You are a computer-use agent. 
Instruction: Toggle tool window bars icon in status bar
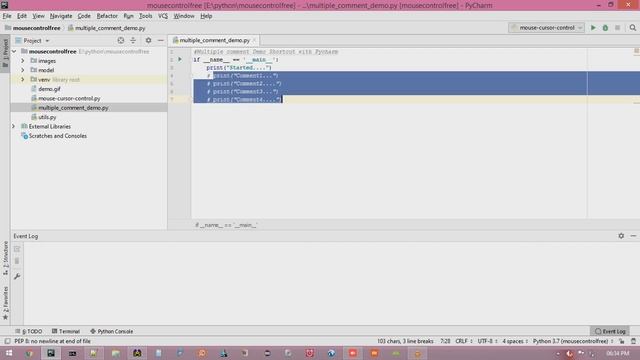click(x=7, y=341)
